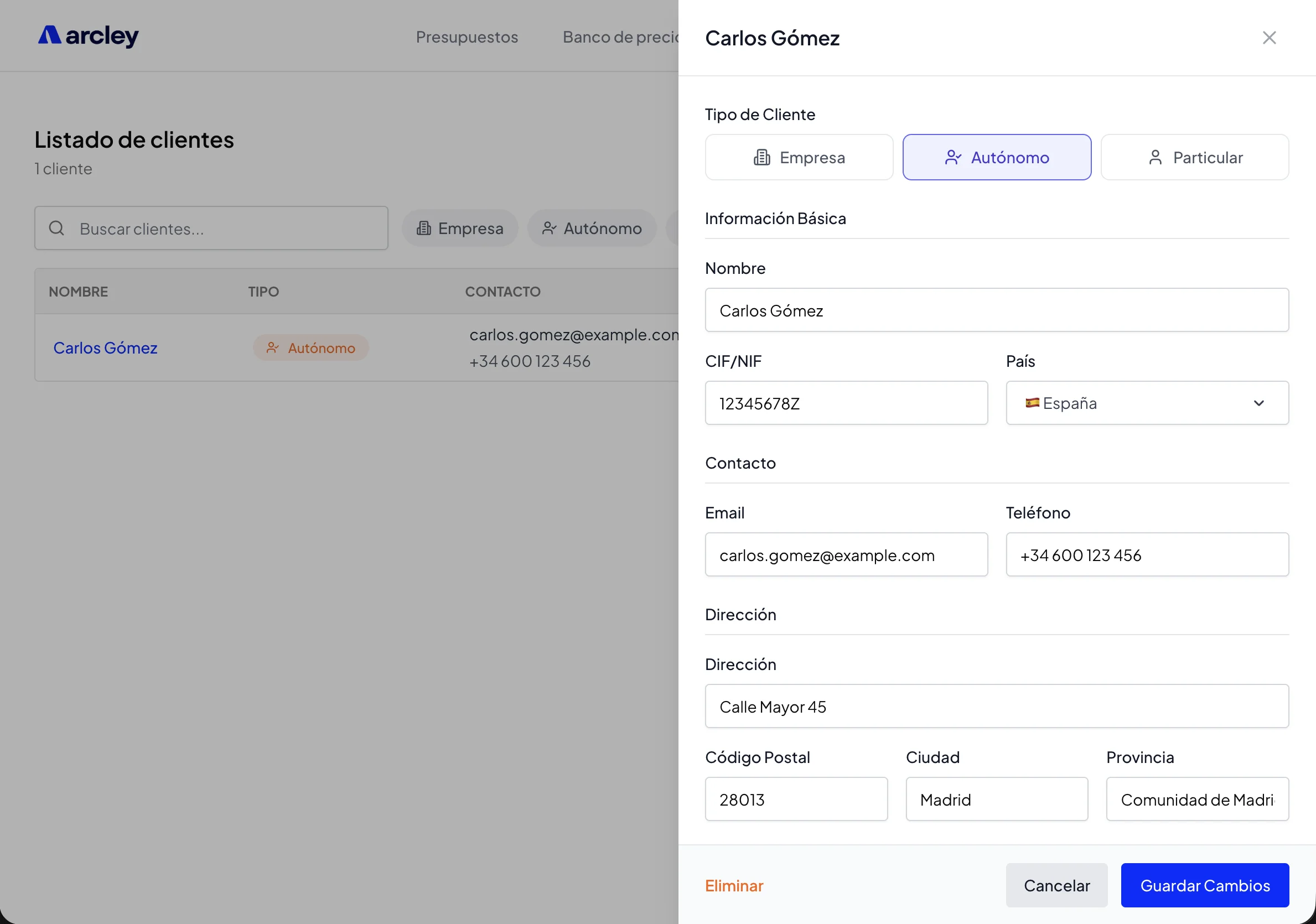Image resolution: width=1316 pixels, height=924 pixels.
Task: Open the Presupuestos nav item
Action: pos(467,37)
